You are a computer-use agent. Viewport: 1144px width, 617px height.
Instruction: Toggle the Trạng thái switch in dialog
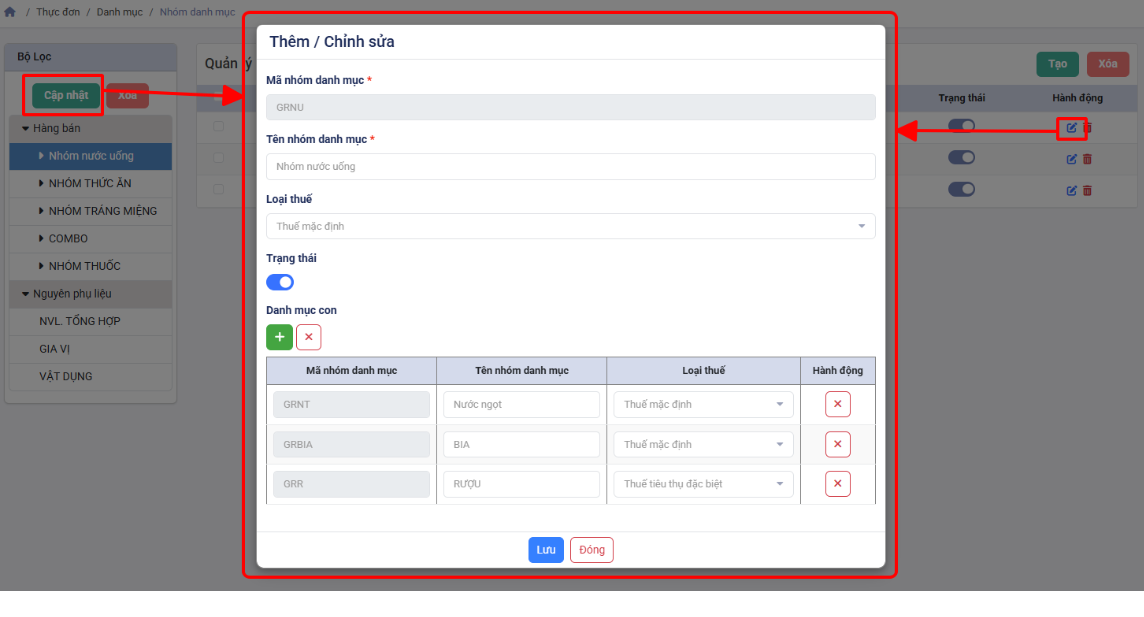pos(280,282)
